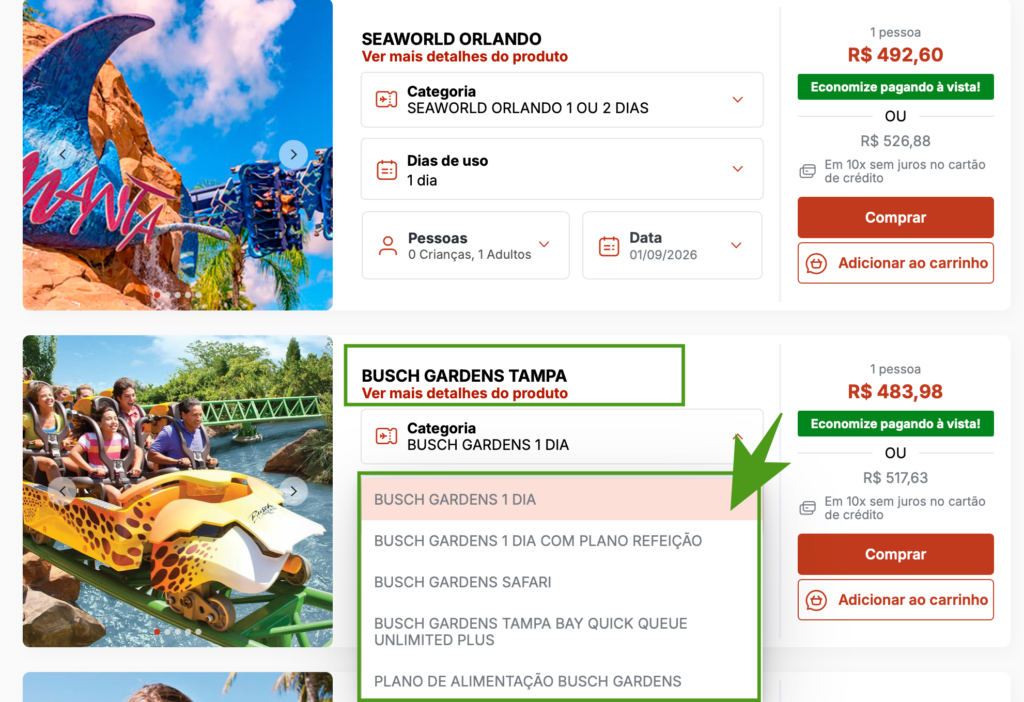The width and height of the screenshot is (1024, 702).
Task: Click the R$ 492,60 price
Action: 895,55
